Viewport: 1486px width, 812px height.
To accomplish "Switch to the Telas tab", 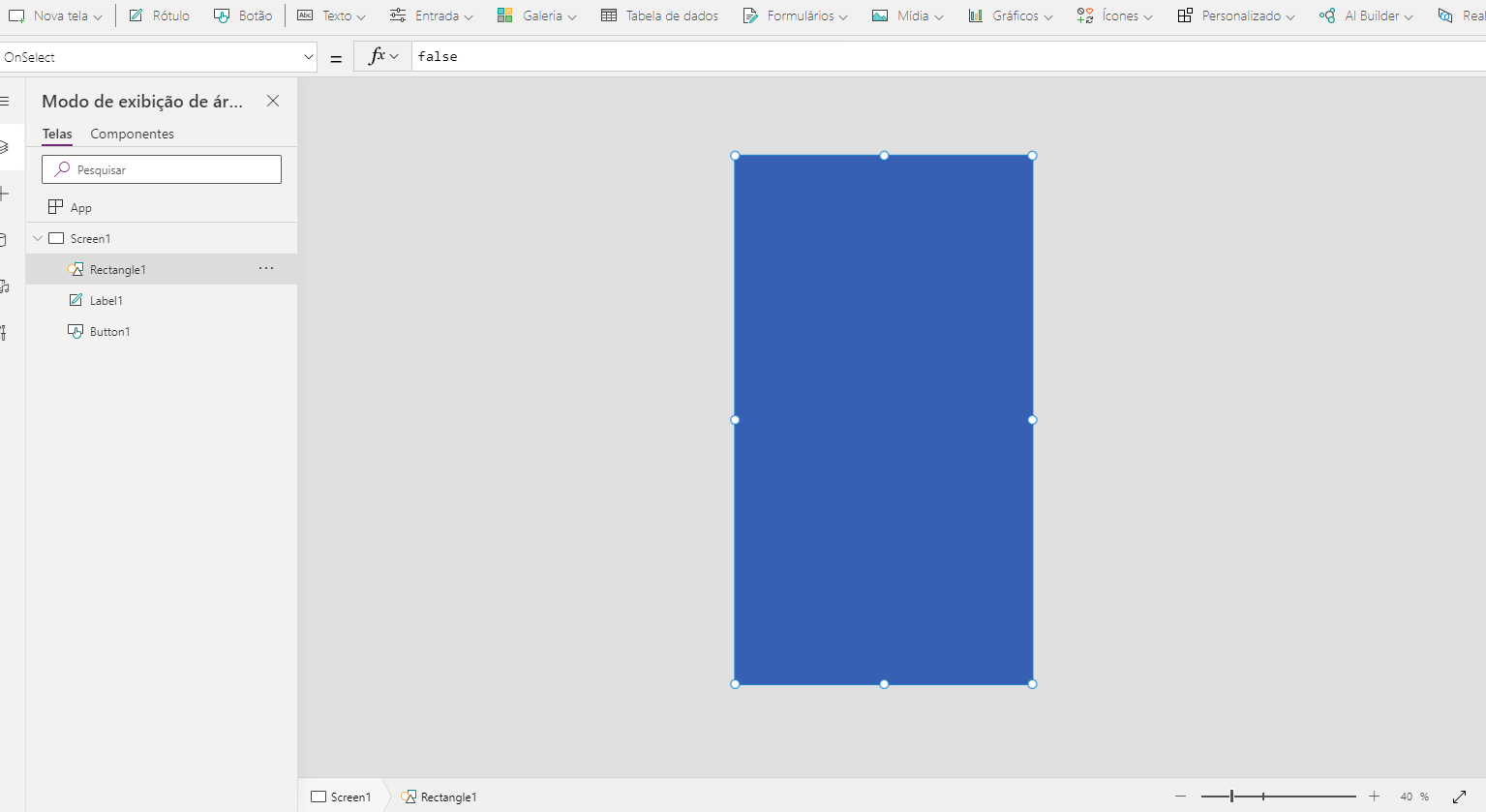I will tap(57, 134).
